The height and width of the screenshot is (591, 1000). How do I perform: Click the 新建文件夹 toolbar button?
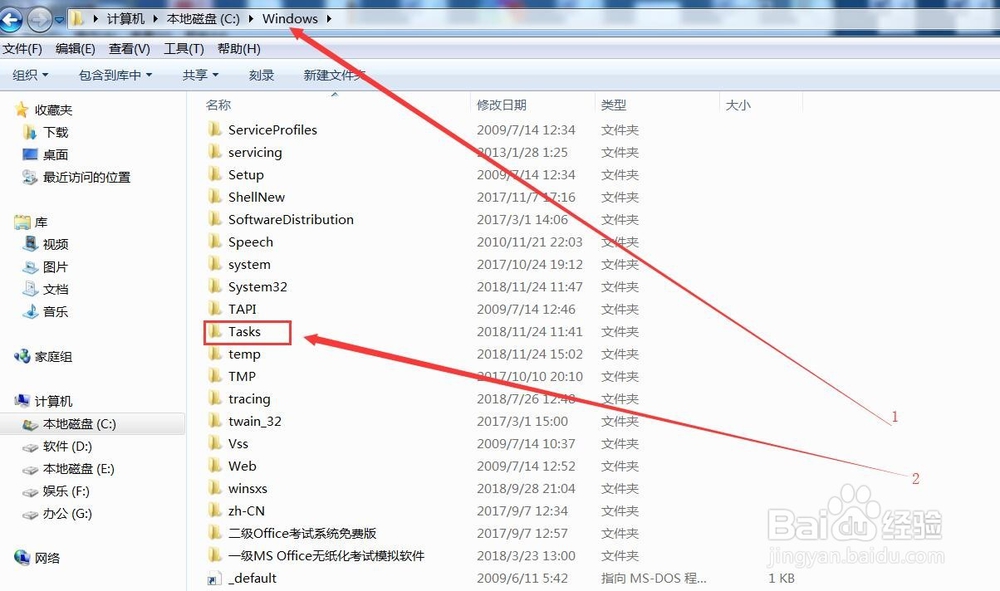[x=334, y=75]
